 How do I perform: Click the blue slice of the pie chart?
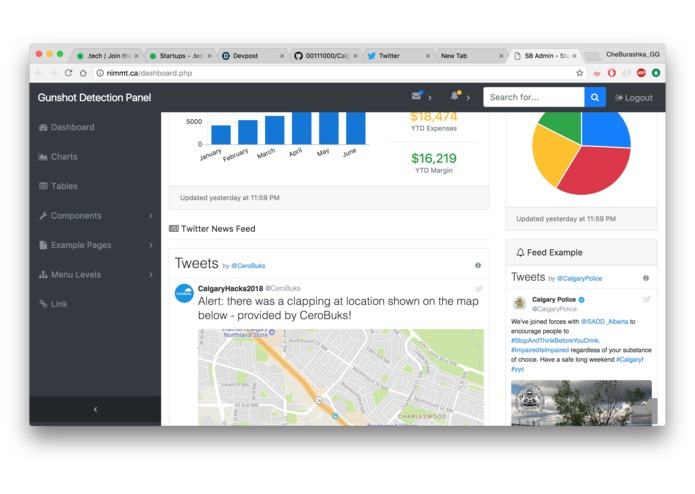click(x=605, y=128)
